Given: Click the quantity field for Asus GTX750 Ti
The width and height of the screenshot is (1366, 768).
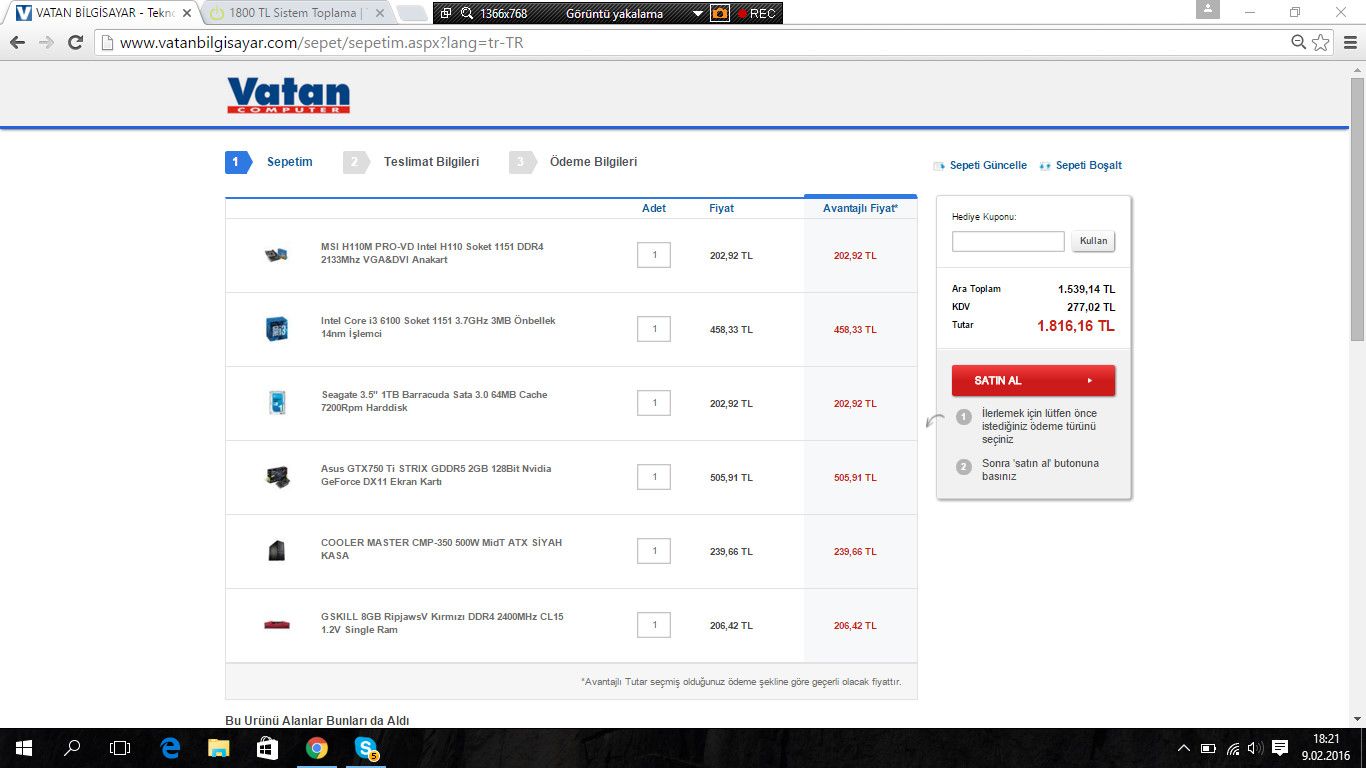Looking at the screenshot, I should (x=654, y=477).
